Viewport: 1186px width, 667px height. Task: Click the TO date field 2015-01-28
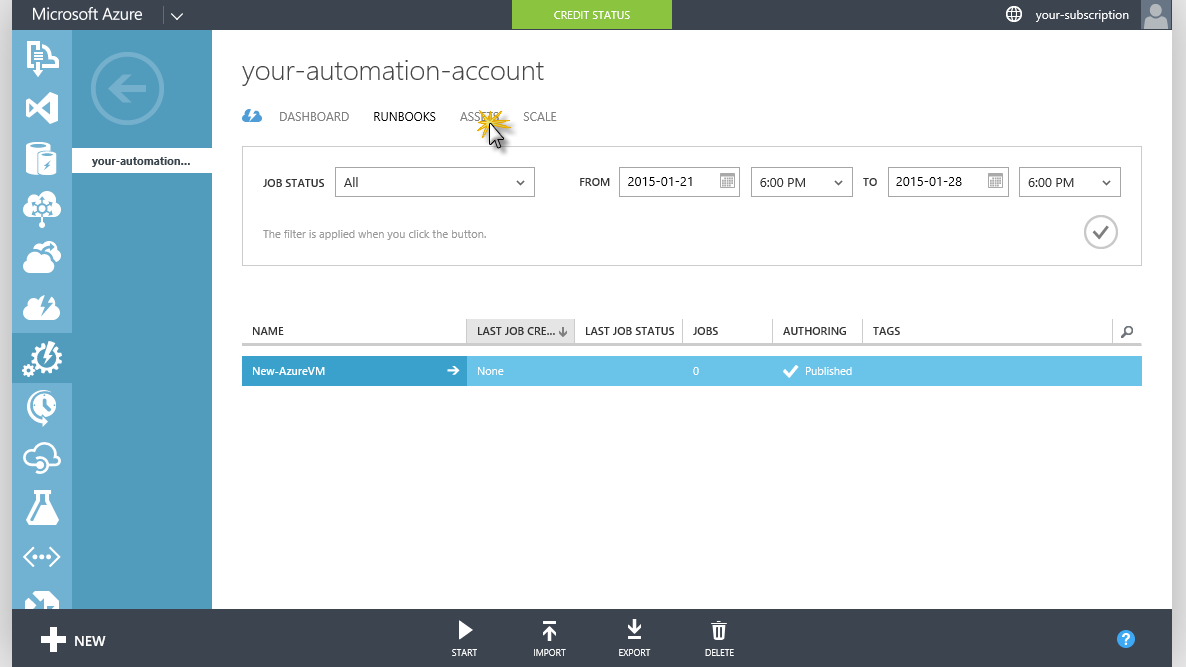[x=948, y=181]
